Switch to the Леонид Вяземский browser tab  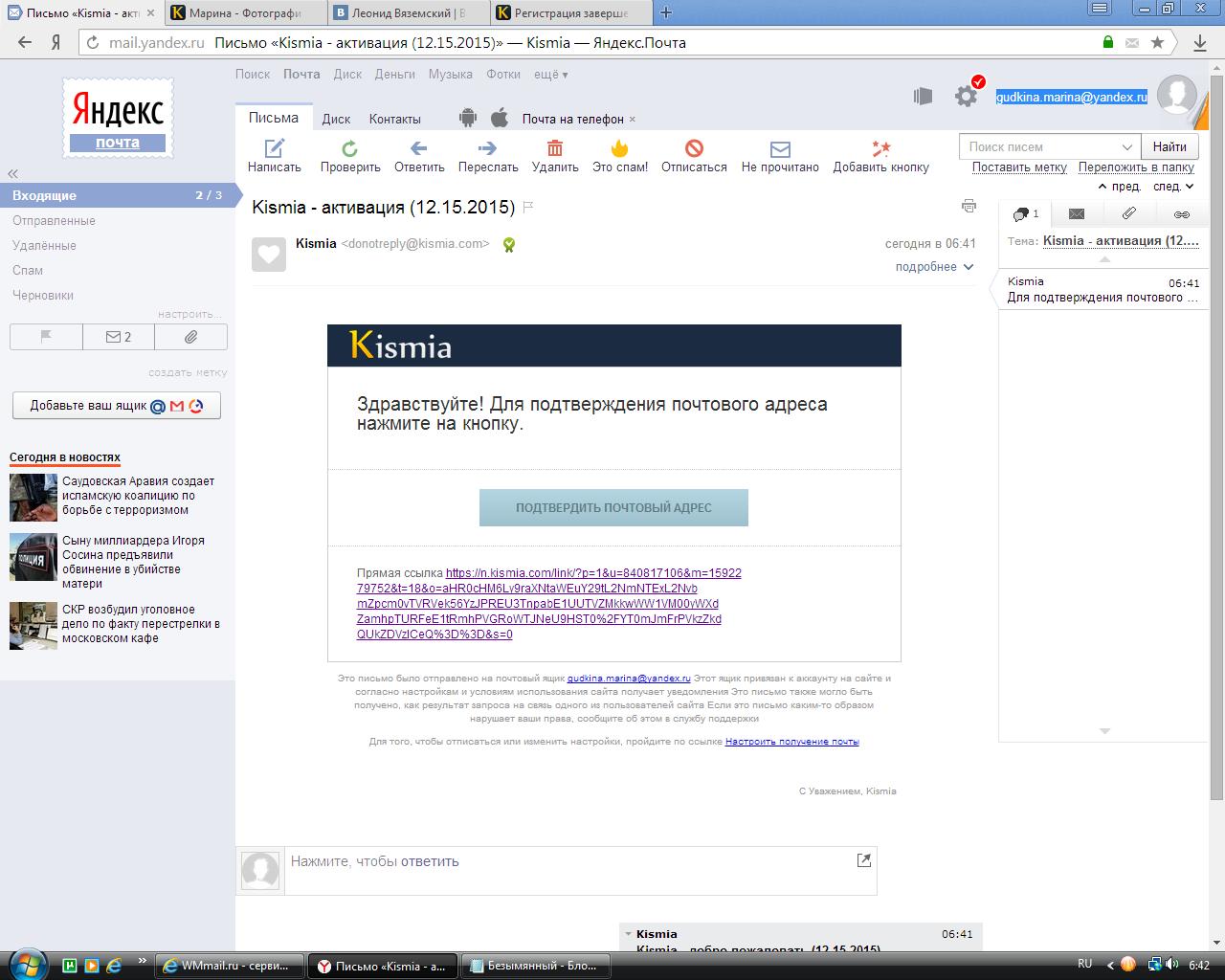click(x=408, y=12)
